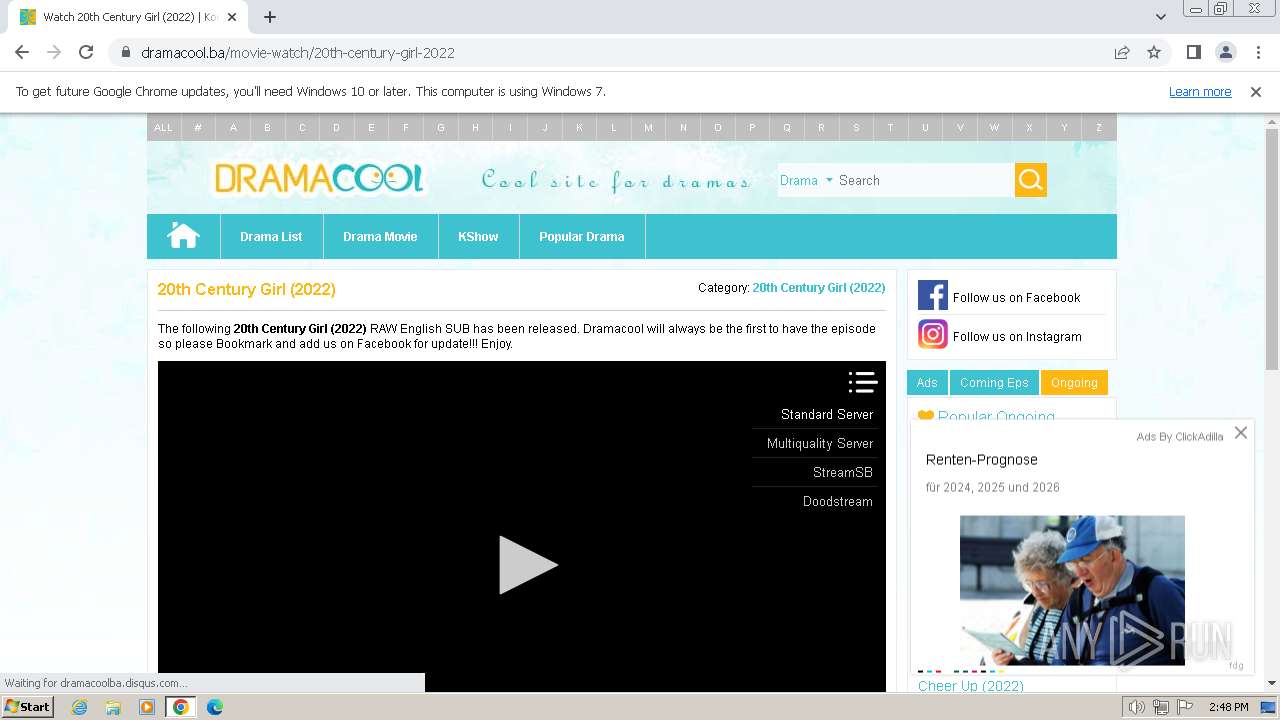Viewport: 1280px width, 720px height.
Task: Open the Drama List menu
Action: click(x=271, y=236)
